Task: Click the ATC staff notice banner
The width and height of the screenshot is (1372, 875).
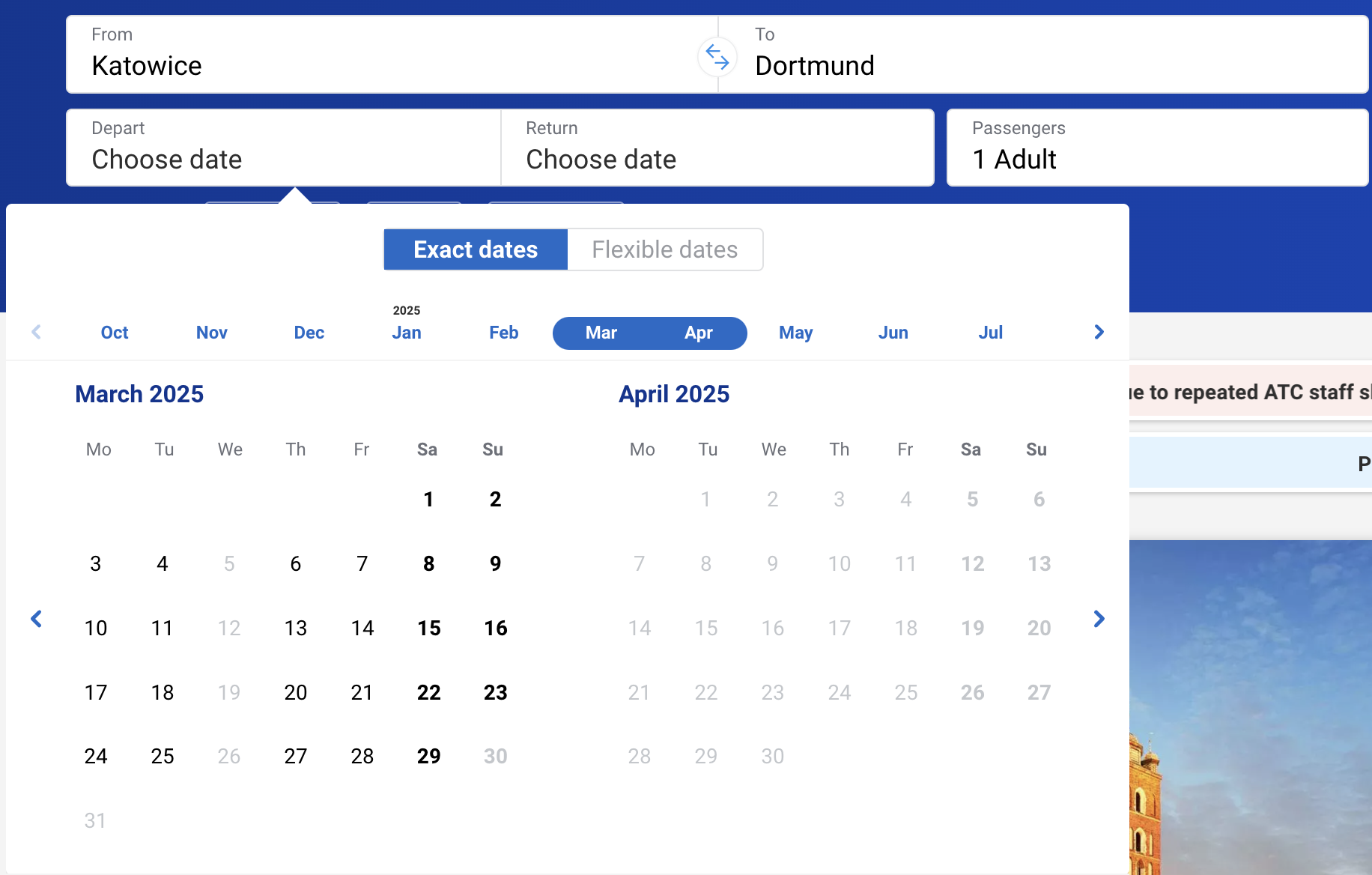Action: (x=1251, y=393)
